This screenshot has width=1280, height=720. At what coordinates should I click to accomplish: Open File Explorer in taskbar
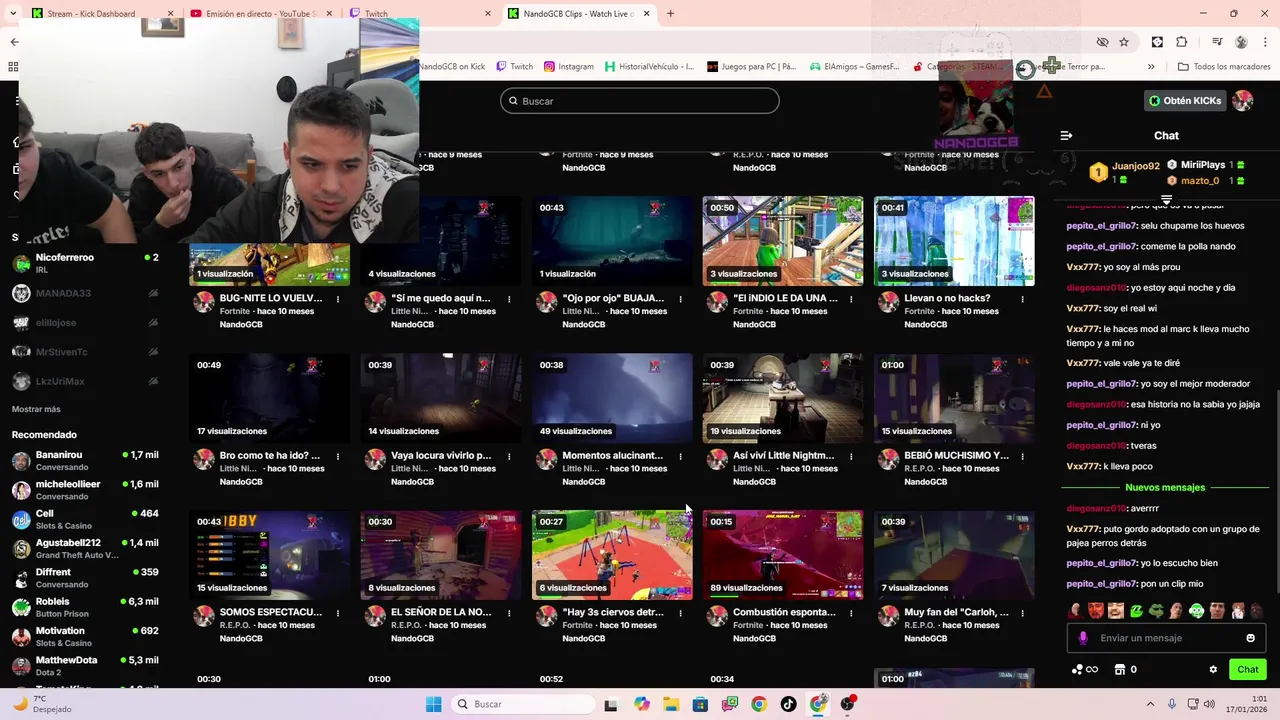click(671, 704)
